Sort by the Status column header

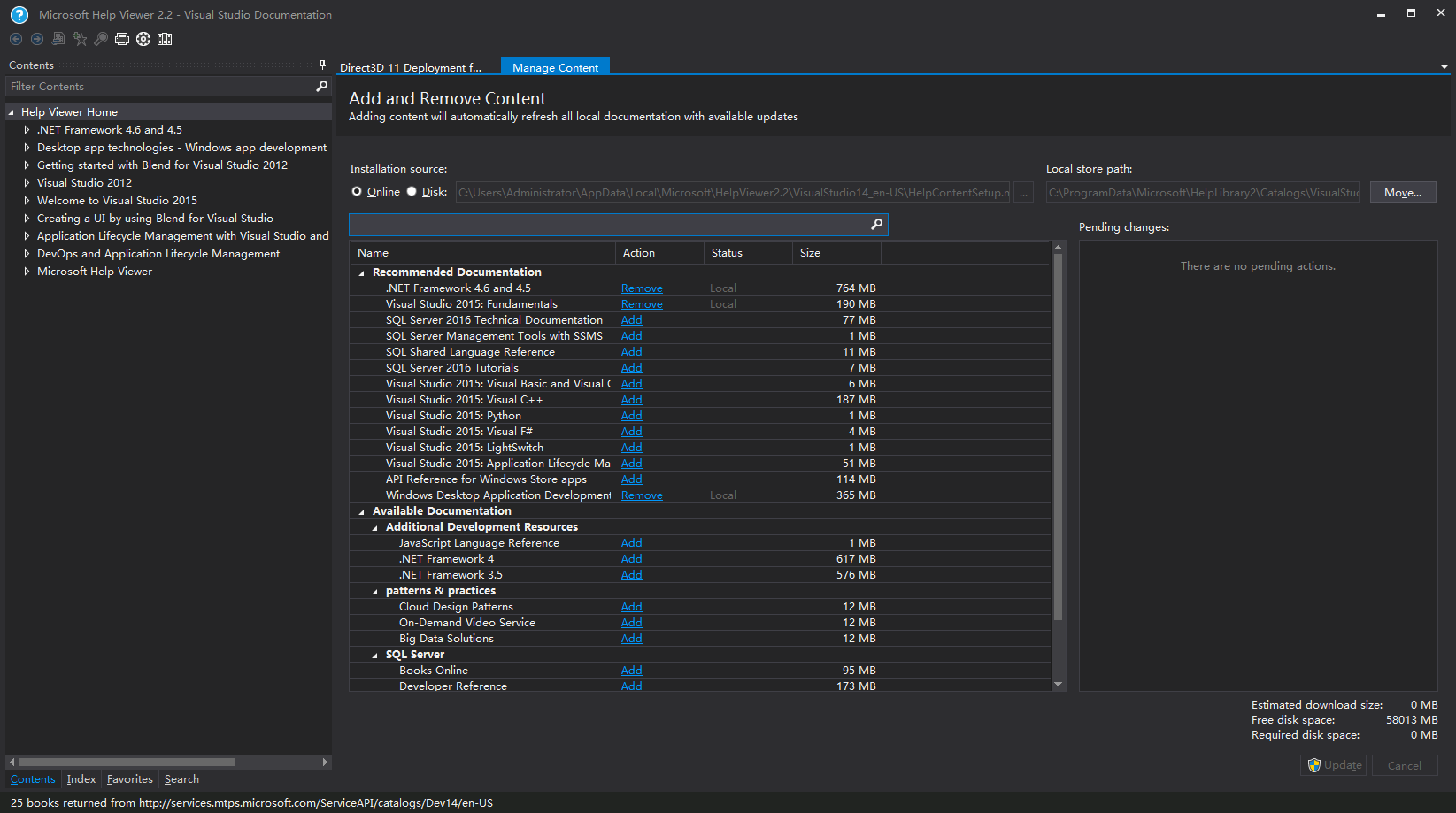coord(748,253)
